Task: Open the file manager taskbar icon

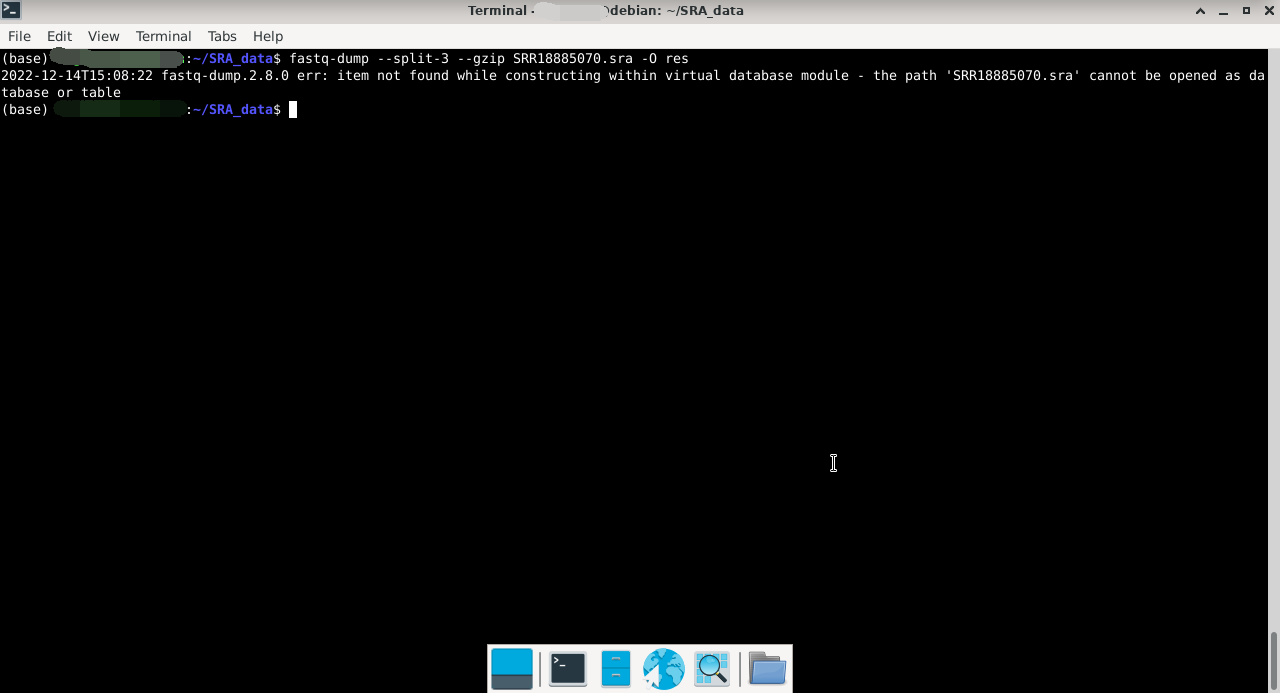Action: click(x=615, y=669)
